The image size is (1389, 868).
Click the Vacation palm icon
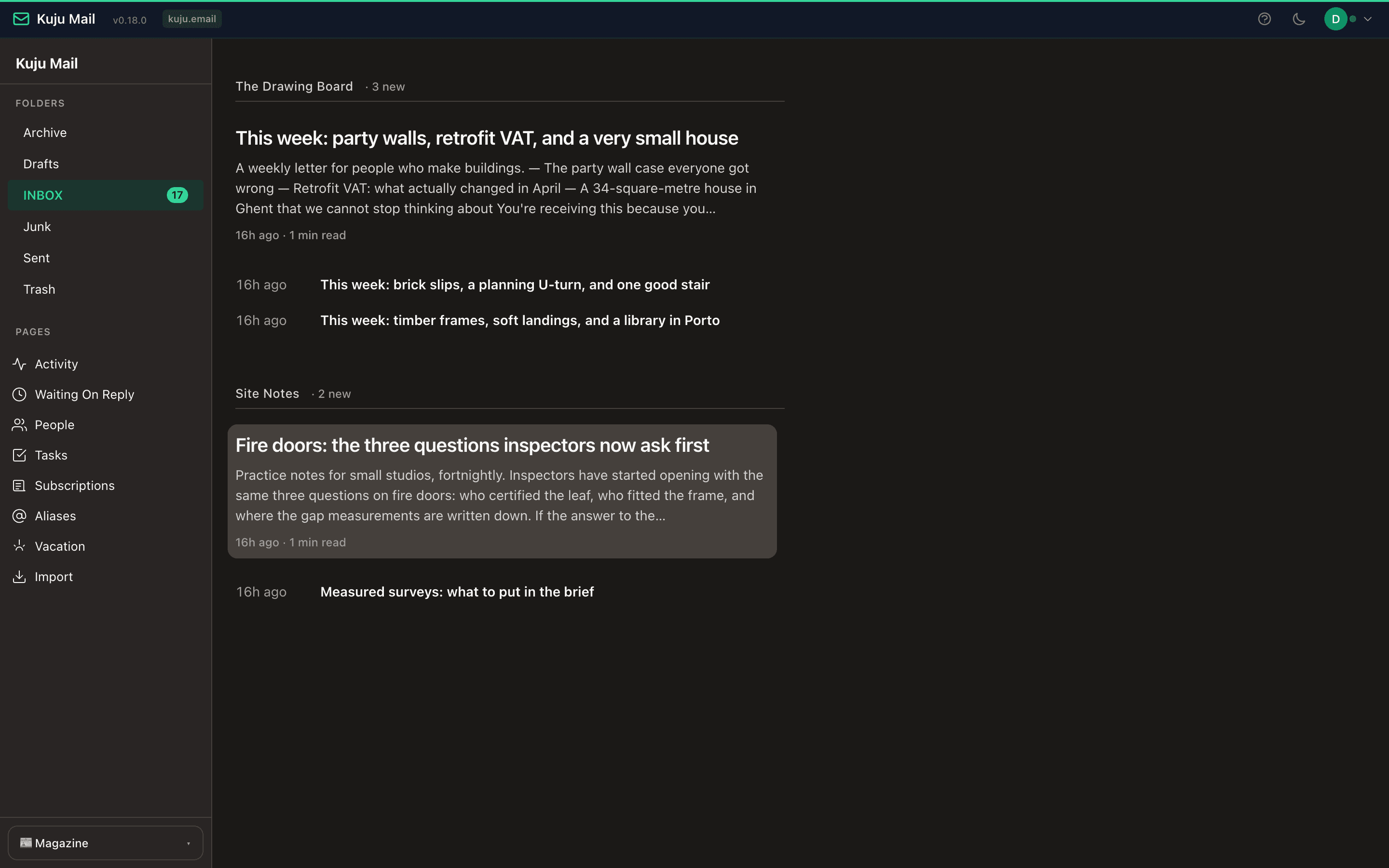[x=19, y=546]
